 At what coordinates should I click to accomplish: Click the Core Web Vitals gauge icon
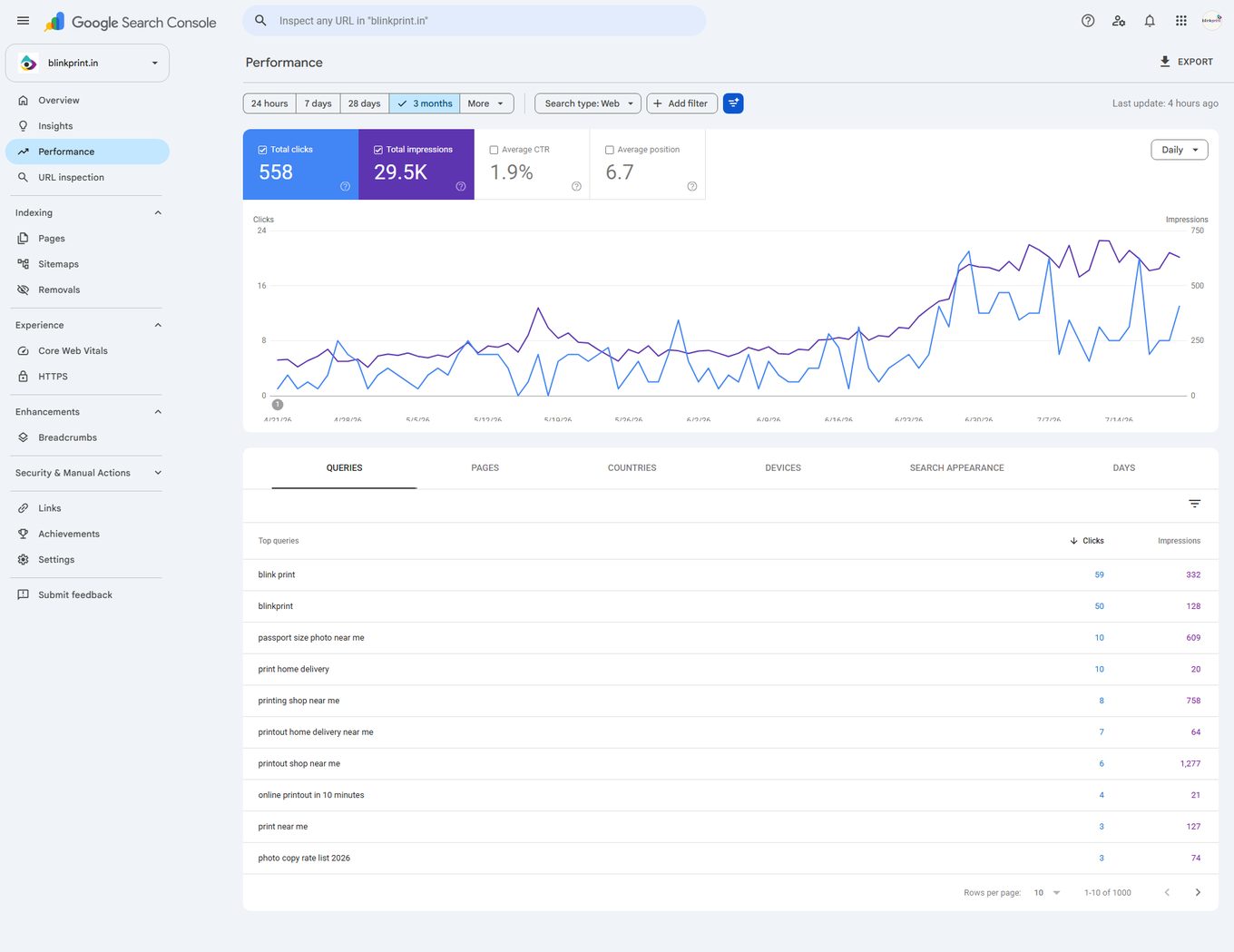(24, 350)
